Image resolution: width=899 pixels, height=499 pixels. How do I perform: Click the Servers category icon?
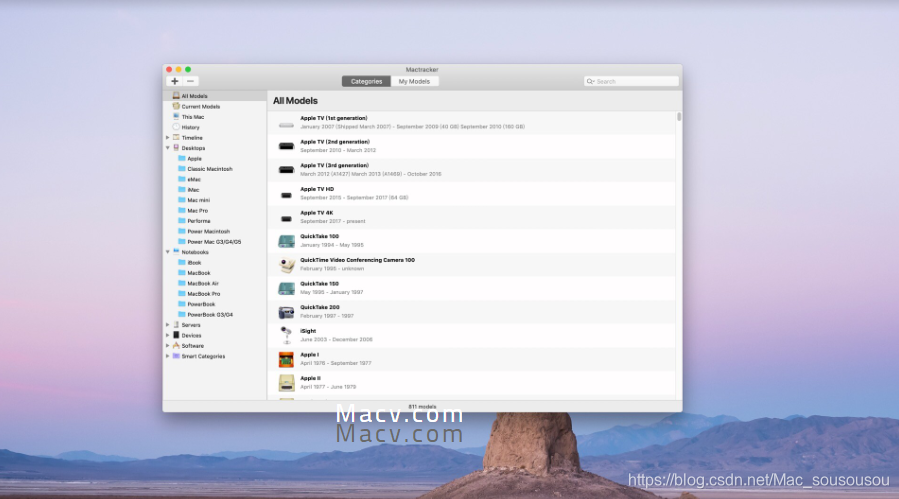point(176,325)
